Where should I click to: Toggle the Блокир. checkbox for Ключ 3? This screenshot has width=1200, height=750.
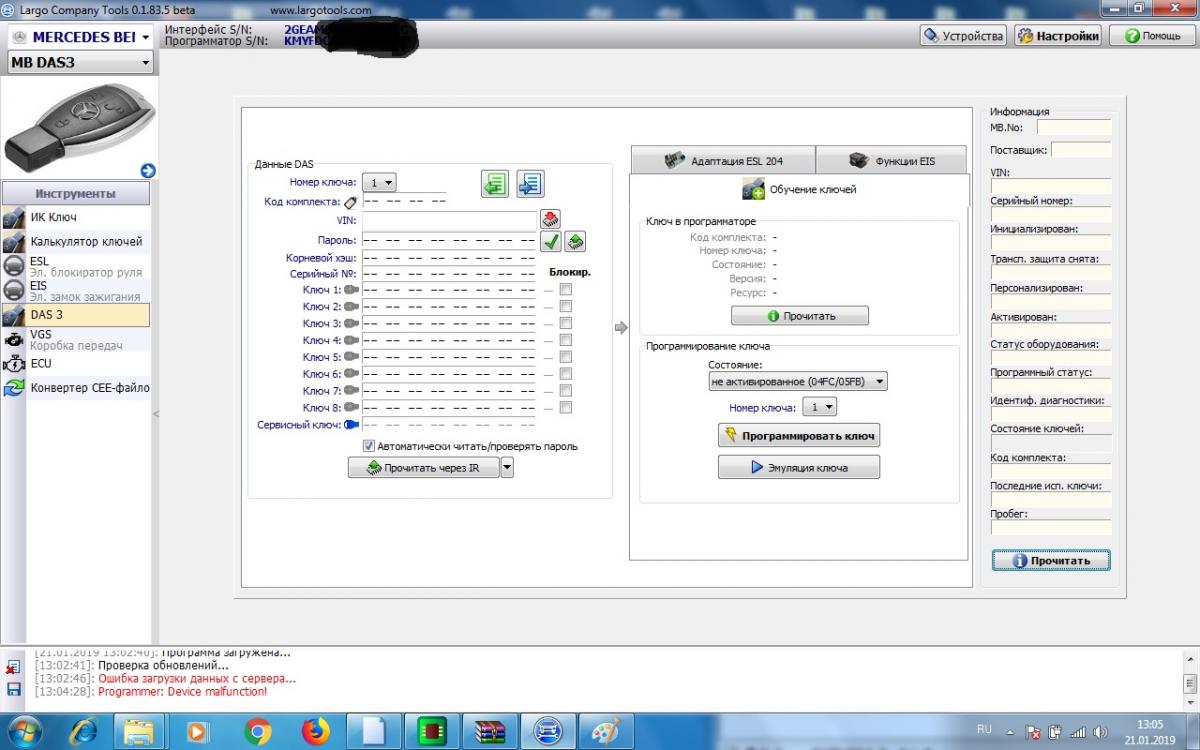[x=566, y=323]
